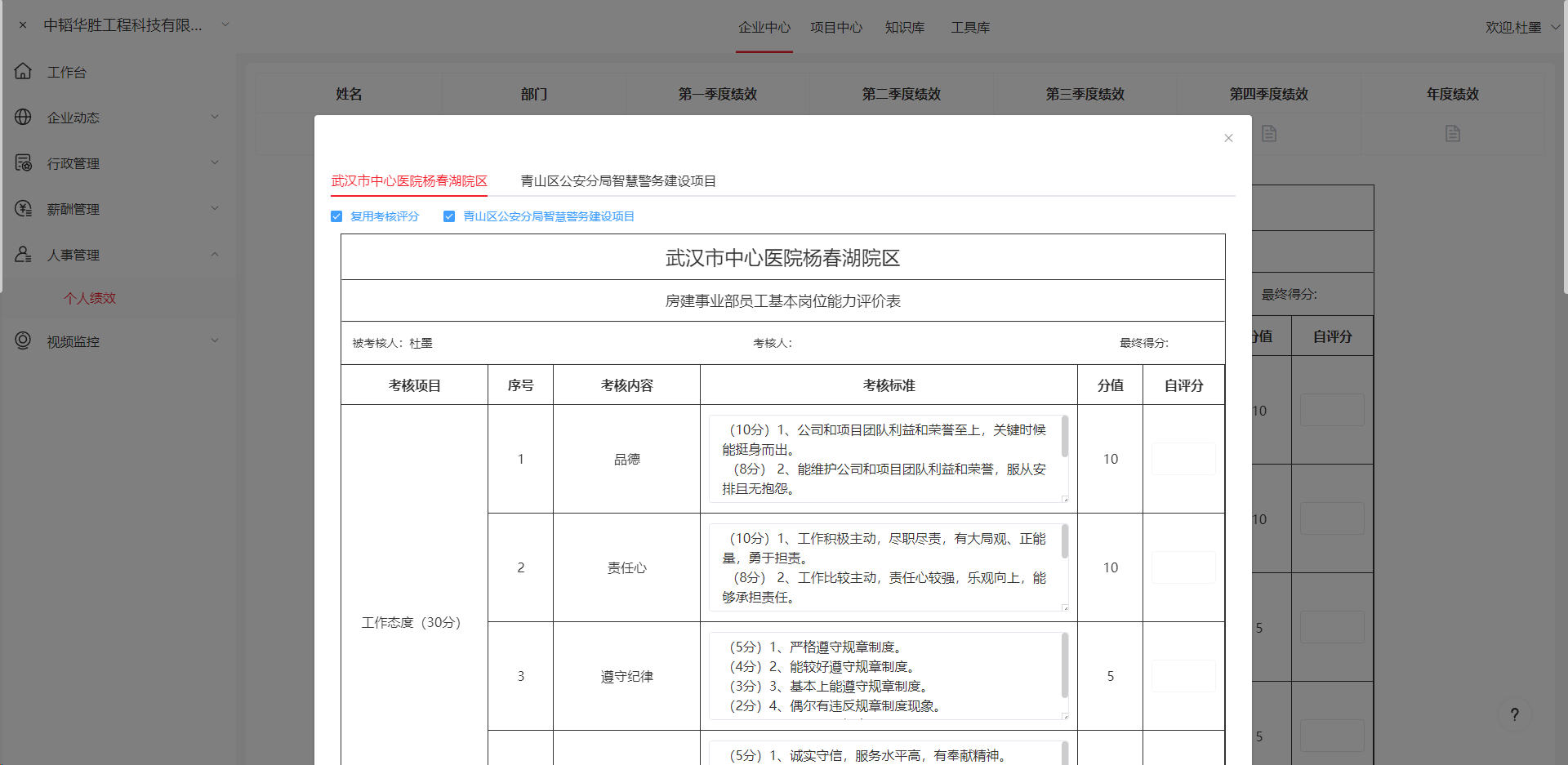The image size is (1568, 765).
Task: Click the 部门 column header
Action: [x=534, y=94]
